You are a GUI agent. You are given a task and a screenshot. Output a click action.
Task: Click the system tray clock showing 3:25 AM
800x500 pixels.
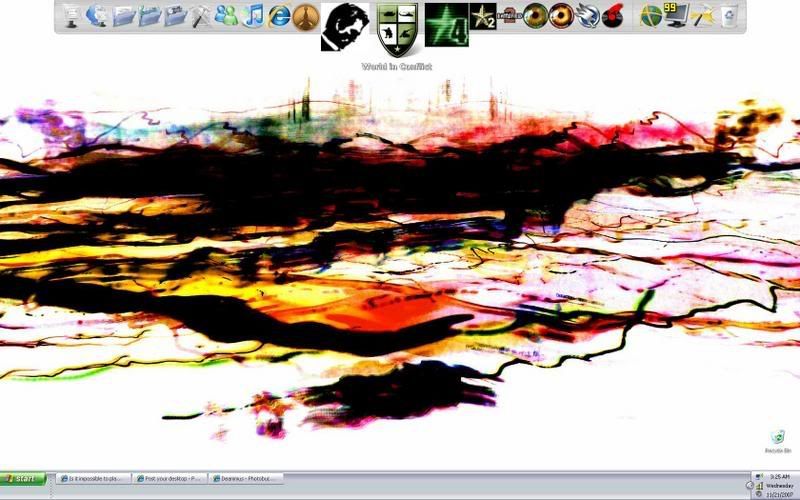(x=780, y=476)
